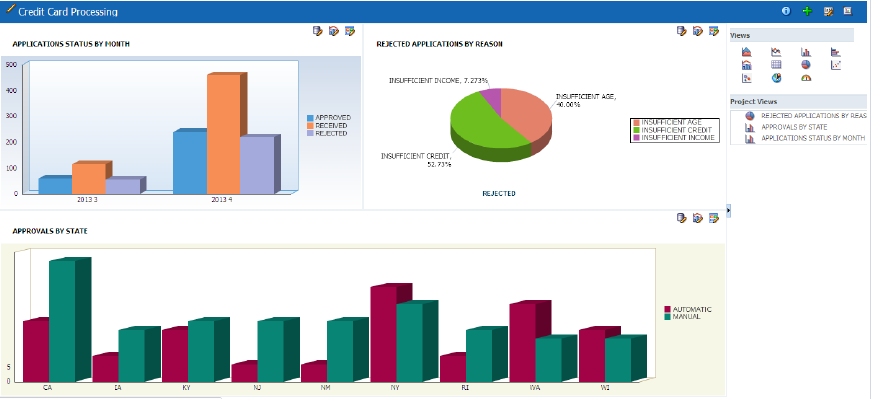
Task: Click the green plus add icon
Action: [x=807, y=11]
